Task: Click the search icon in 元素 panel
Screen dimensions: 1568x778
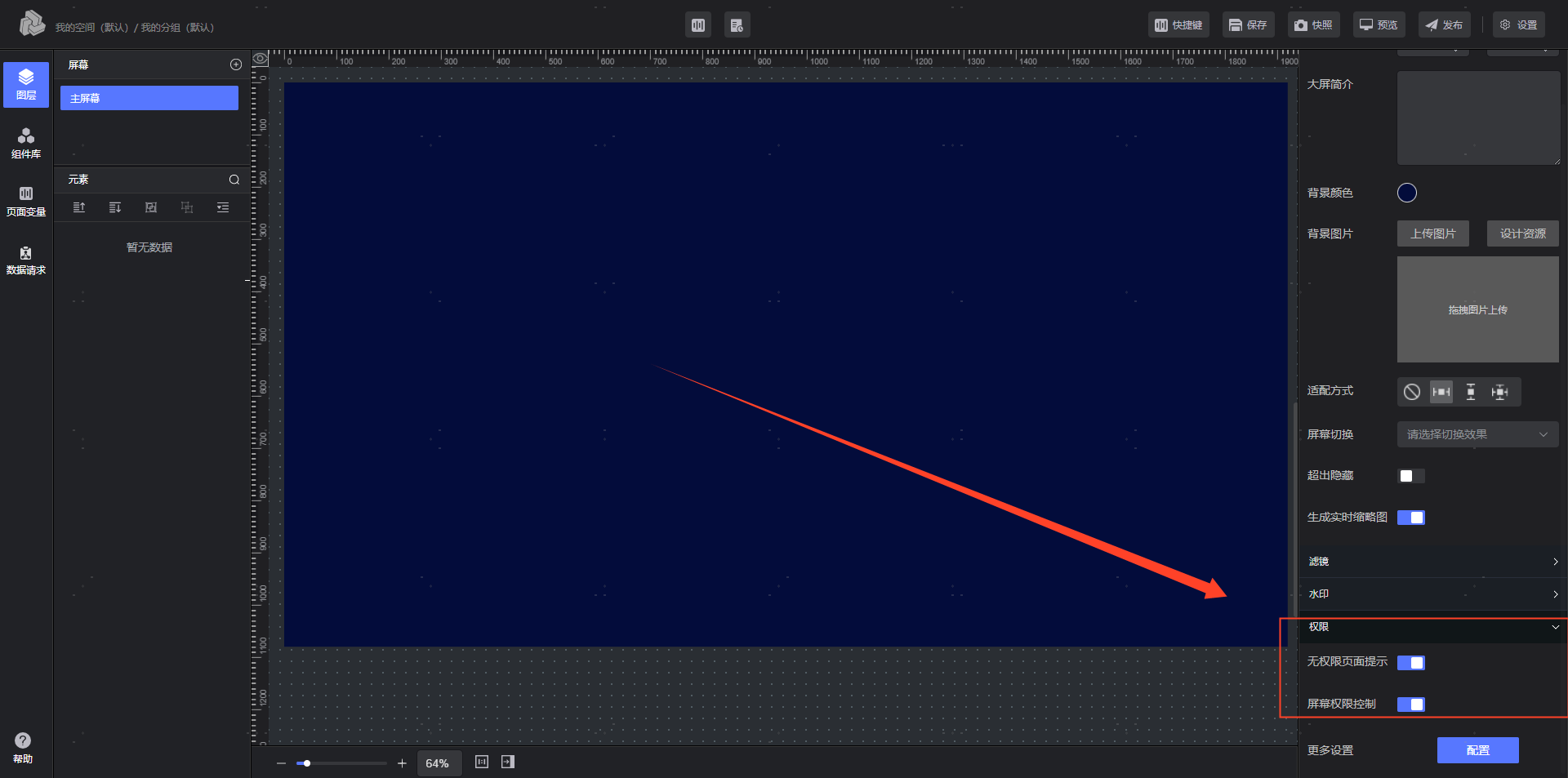Action: pos(234,180)
